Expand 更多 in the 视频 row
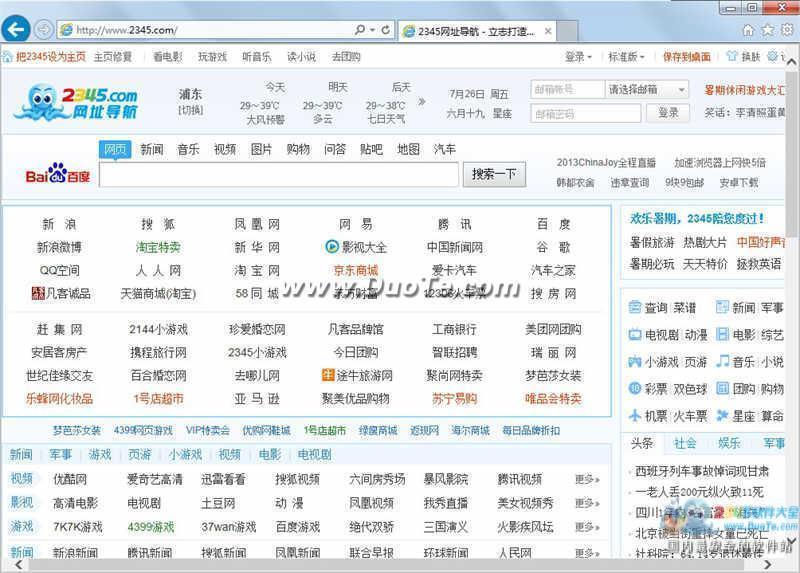This screenshot has height=573, width=800. click(587, 479)
